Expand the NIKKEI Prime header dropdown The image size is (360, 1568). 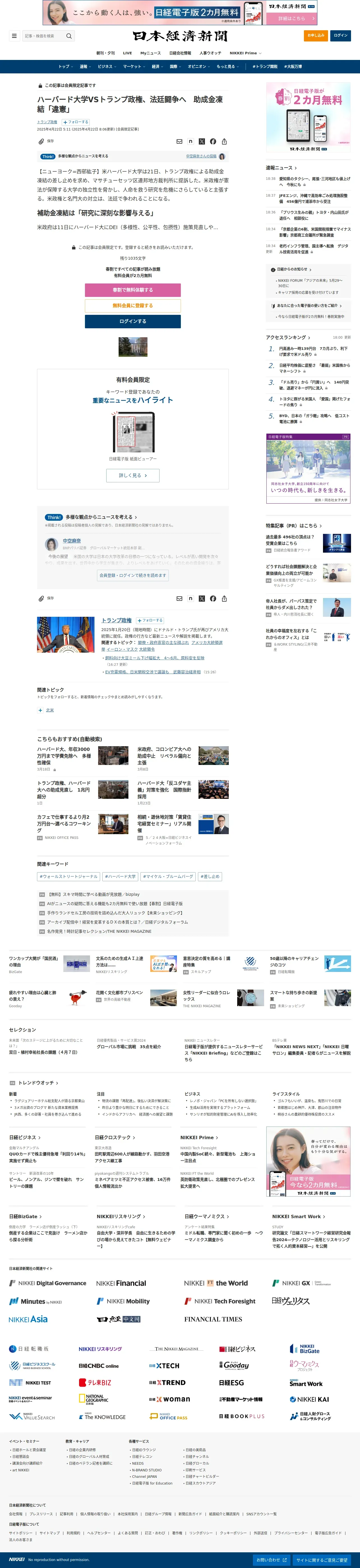tap(246, 53)
